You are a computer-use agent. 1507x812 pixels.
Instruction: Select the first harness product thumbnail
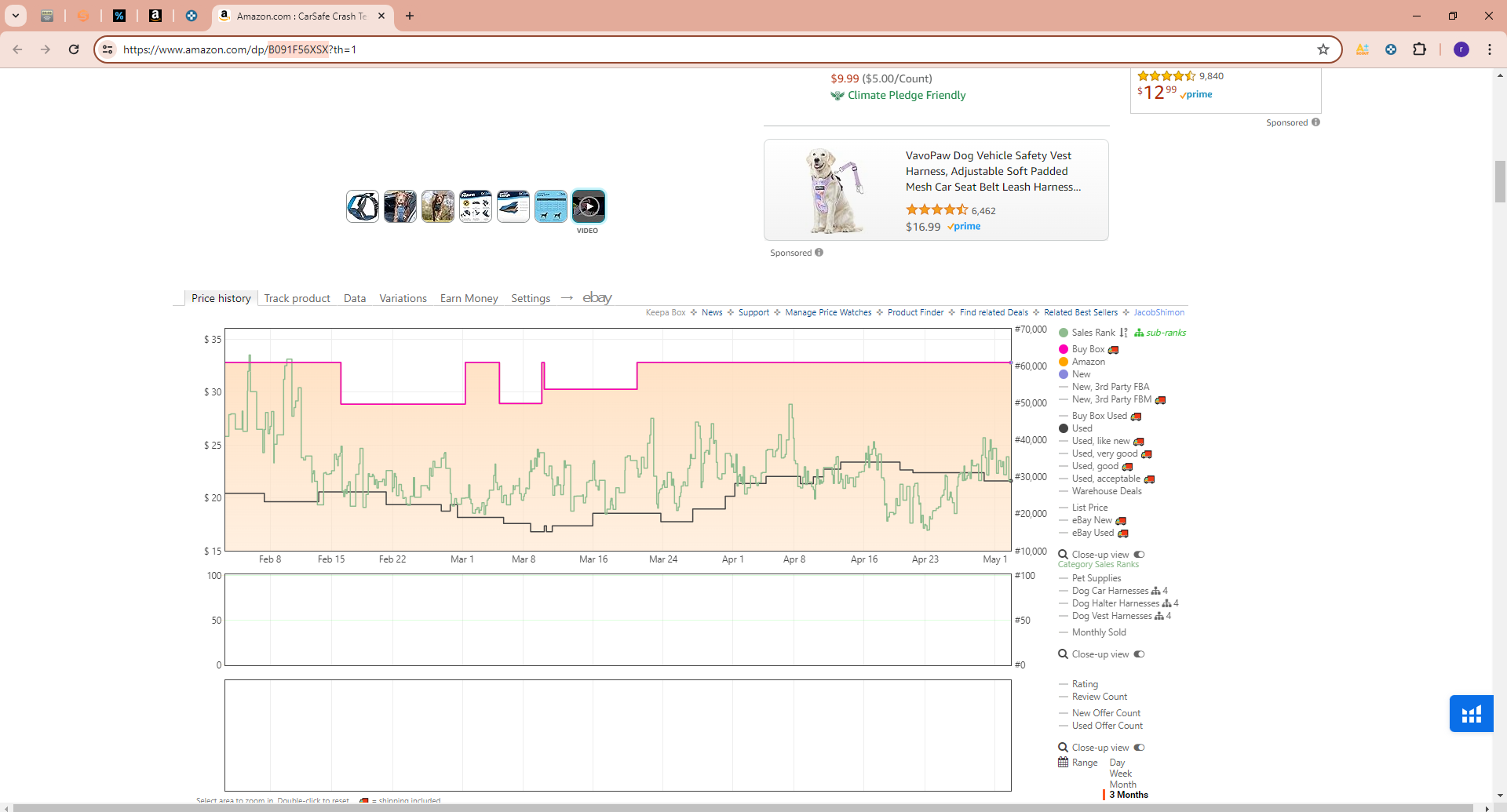363,206
